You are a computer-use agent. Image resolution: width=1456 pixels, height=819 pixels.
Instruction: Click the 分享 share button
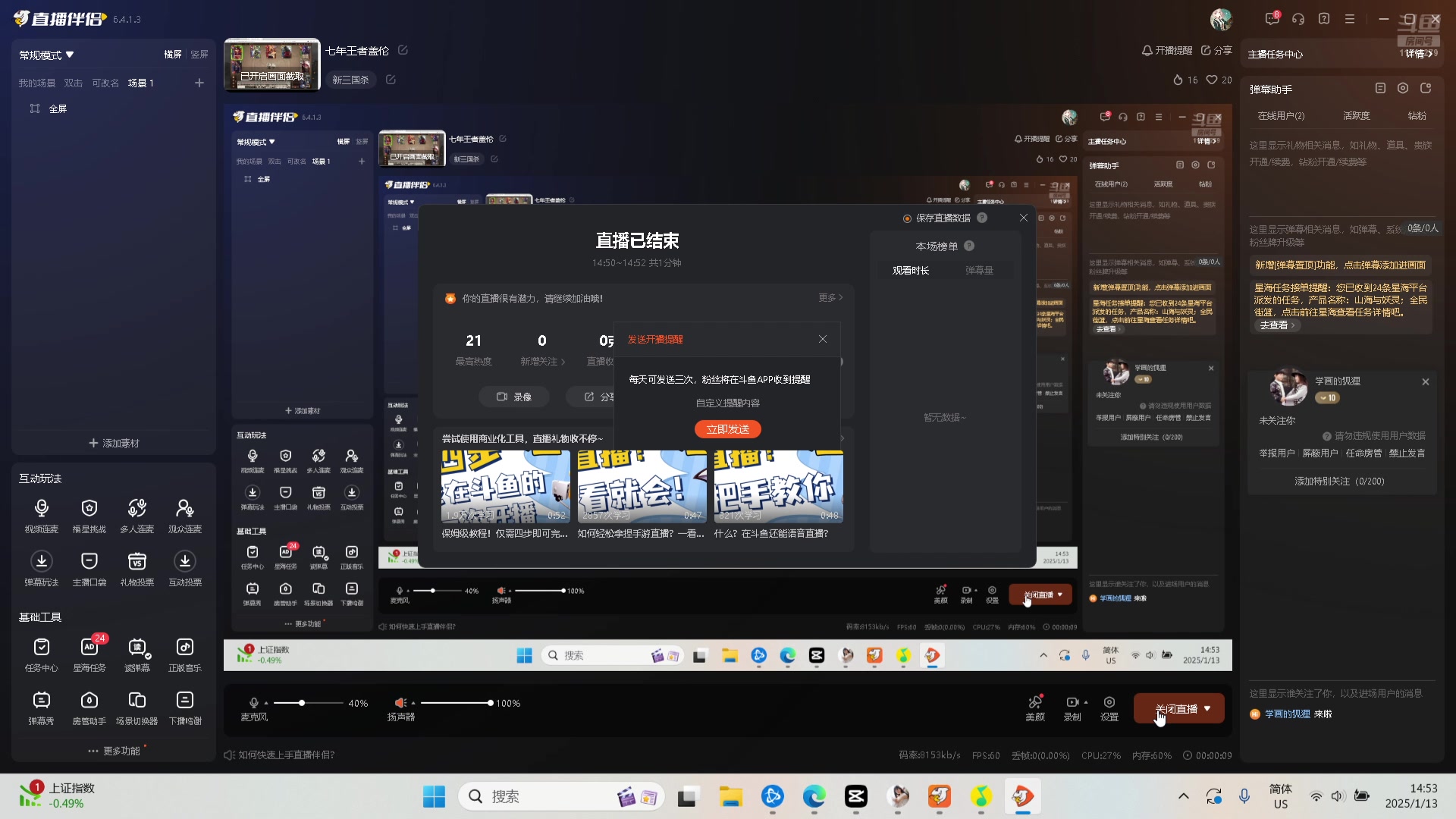pos(1216,50)
